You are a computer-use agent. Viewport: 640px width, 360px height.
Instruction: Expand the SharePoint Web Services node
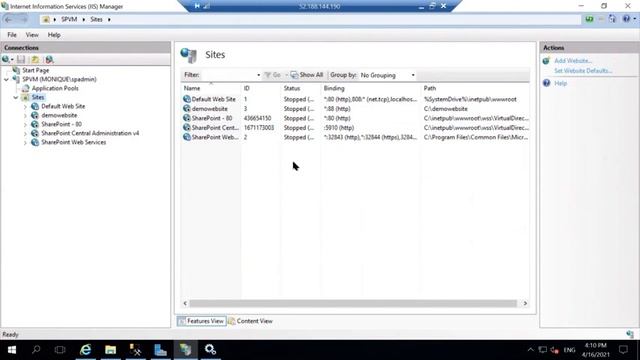[x=25, y=143]
